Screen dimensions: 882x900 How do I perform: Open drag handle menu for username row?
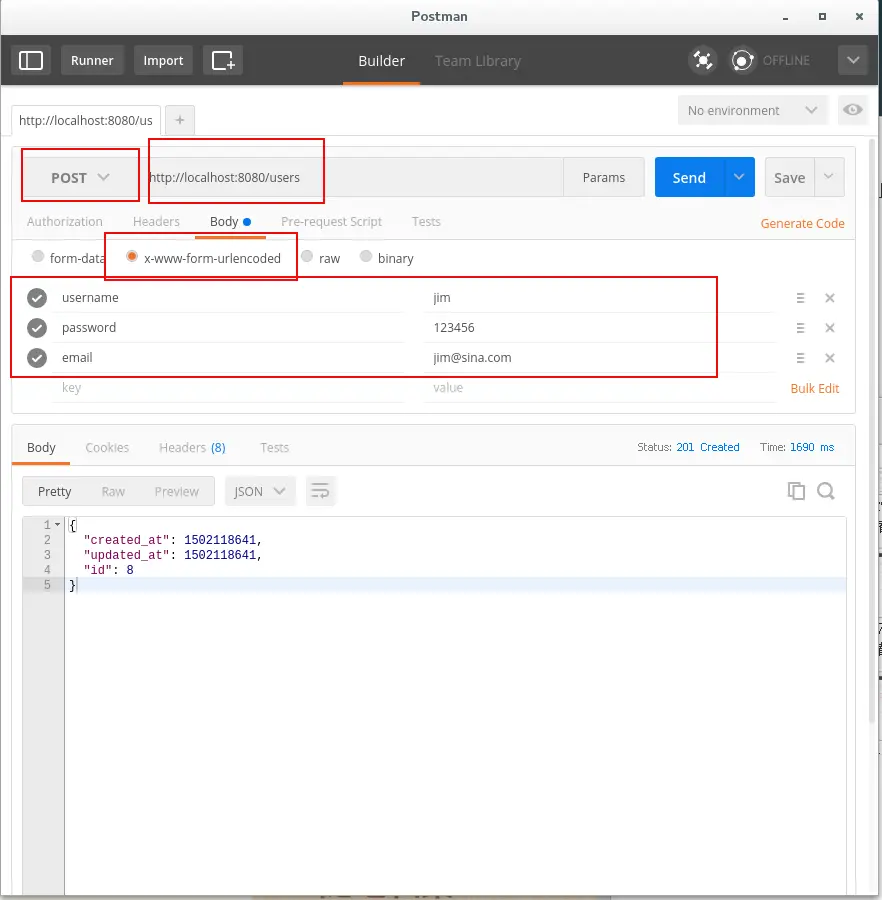click(x=800, y=298)
